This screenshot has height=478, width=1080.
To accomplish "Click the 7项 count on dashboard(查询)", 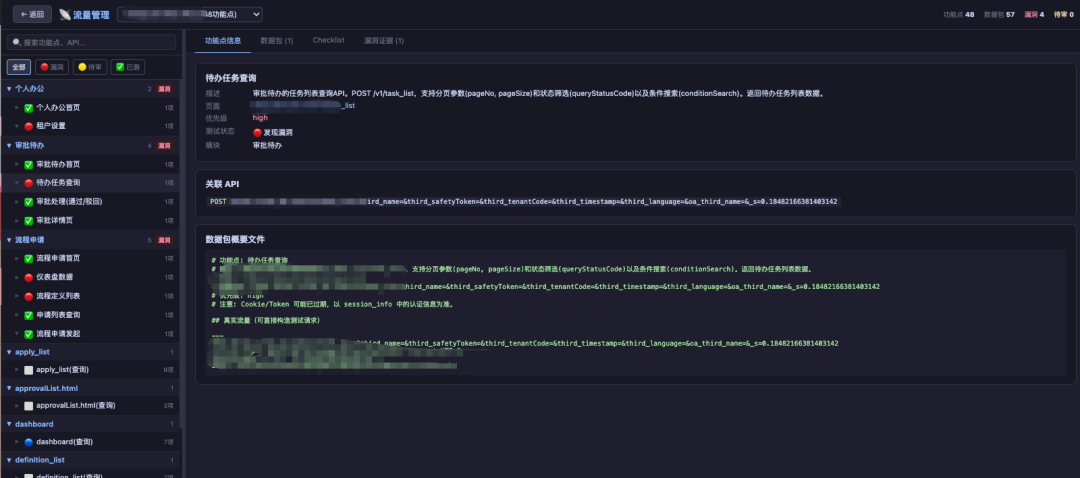I will coord(168,442).
